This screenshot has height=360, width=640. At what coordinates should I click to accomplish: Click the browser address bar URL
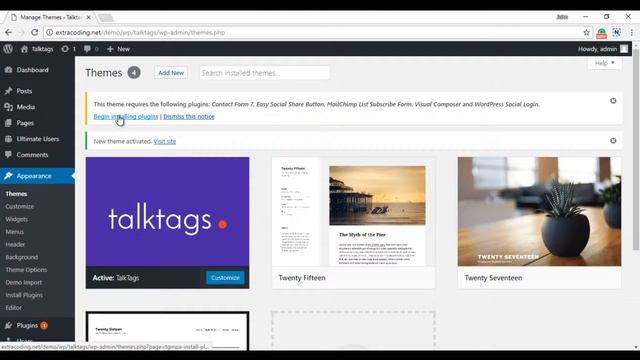[x=140, y=32]
